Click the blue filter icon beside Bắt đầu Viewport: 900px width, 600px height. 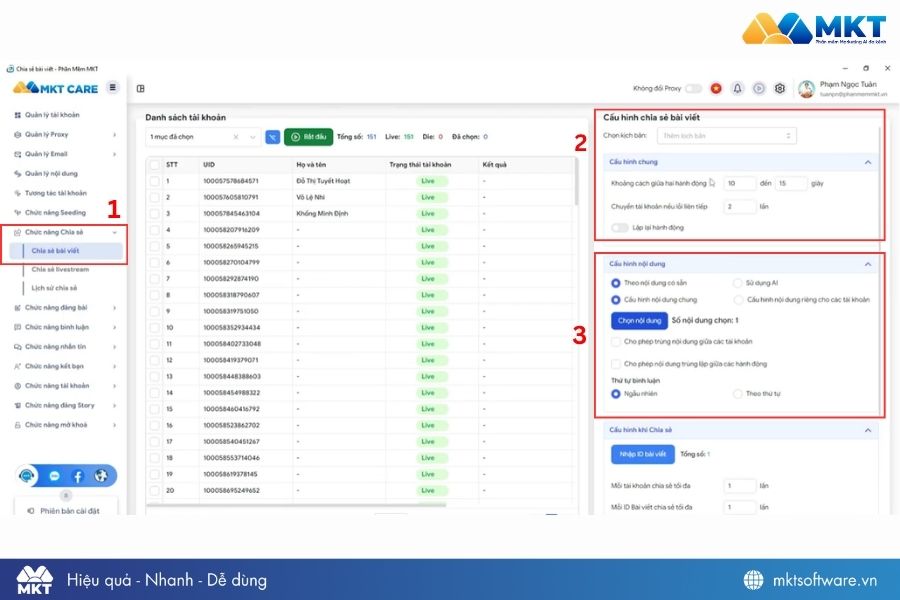273,137
